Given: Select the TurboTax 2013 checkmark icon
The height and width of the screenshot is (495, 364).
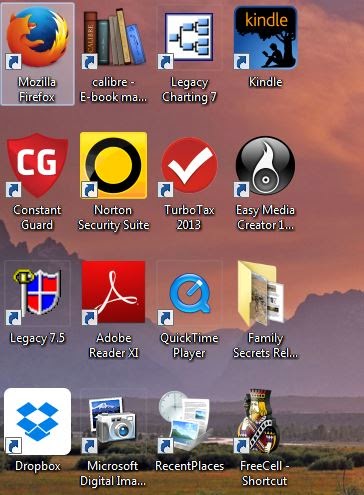Looking at the screenshot, I should [189, 165].
